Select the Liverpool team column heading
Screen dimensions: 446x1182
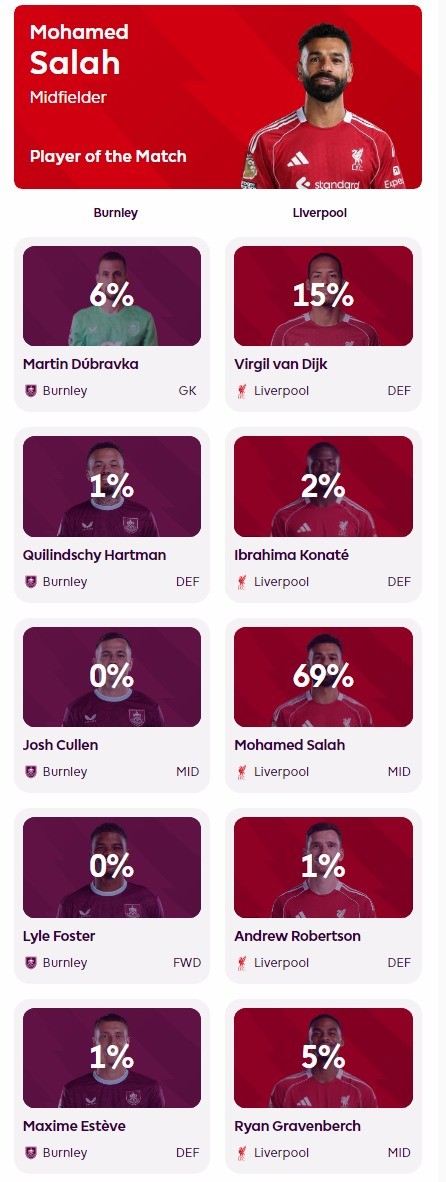tap(319, 213)
